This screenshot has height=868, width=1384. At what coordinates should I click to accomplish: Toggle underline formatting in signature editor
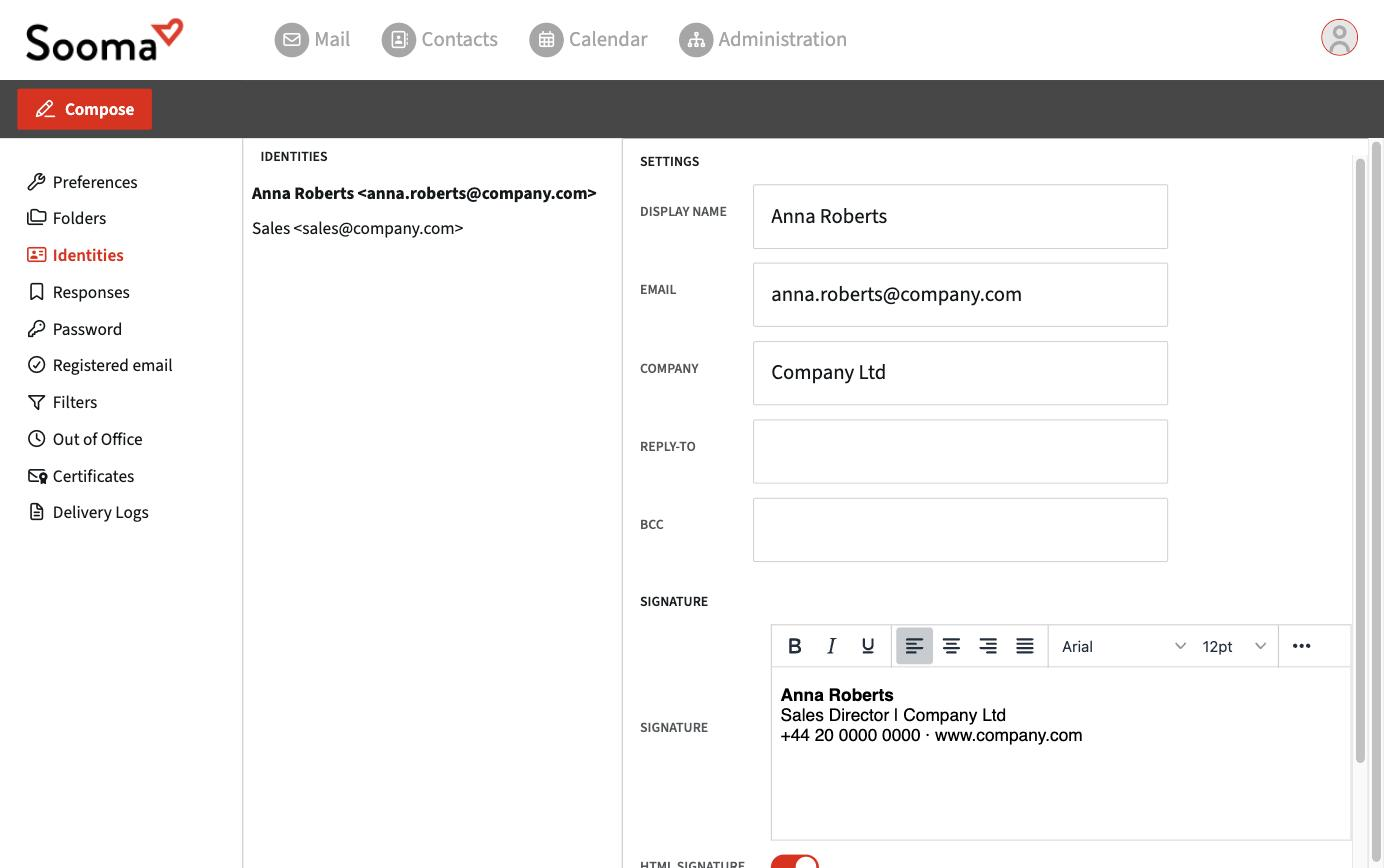point(868,646)
